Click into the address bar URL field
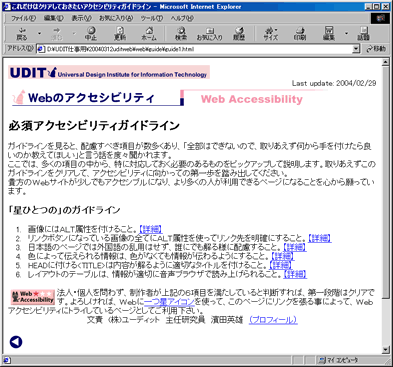 pyautogui.click(x=195, y=49)
